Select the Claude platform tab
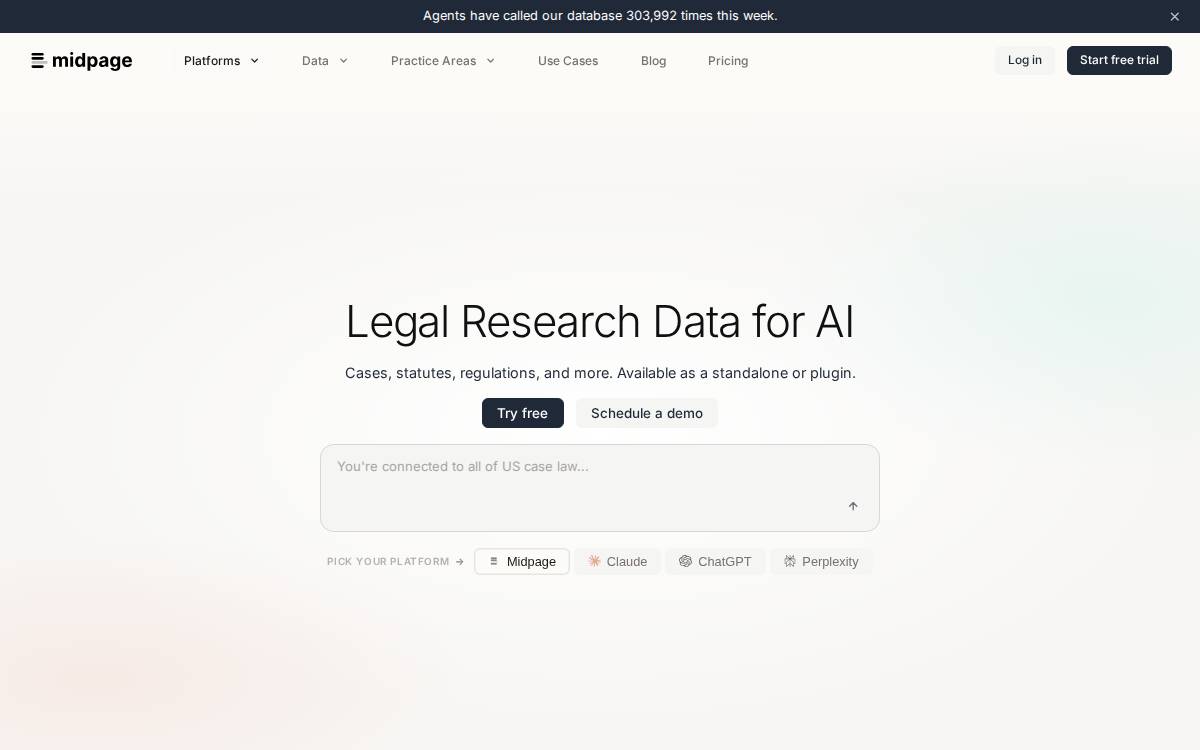The height and width of the screenshot is (750, 1200). point(618,562)
